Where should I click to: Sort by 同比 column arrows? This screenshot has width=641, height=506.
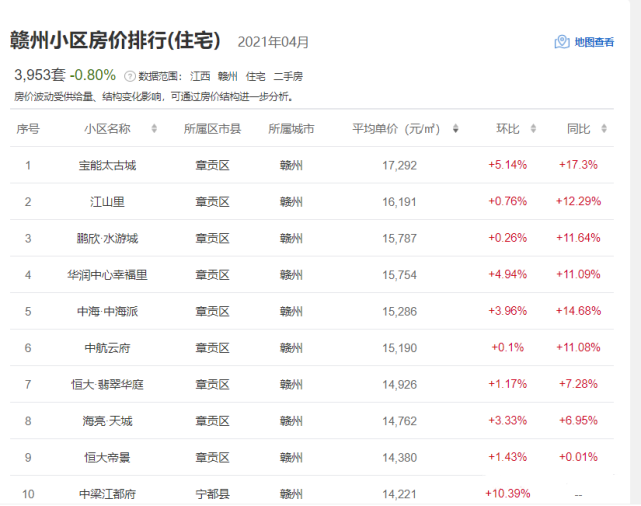tap(604, 129)
